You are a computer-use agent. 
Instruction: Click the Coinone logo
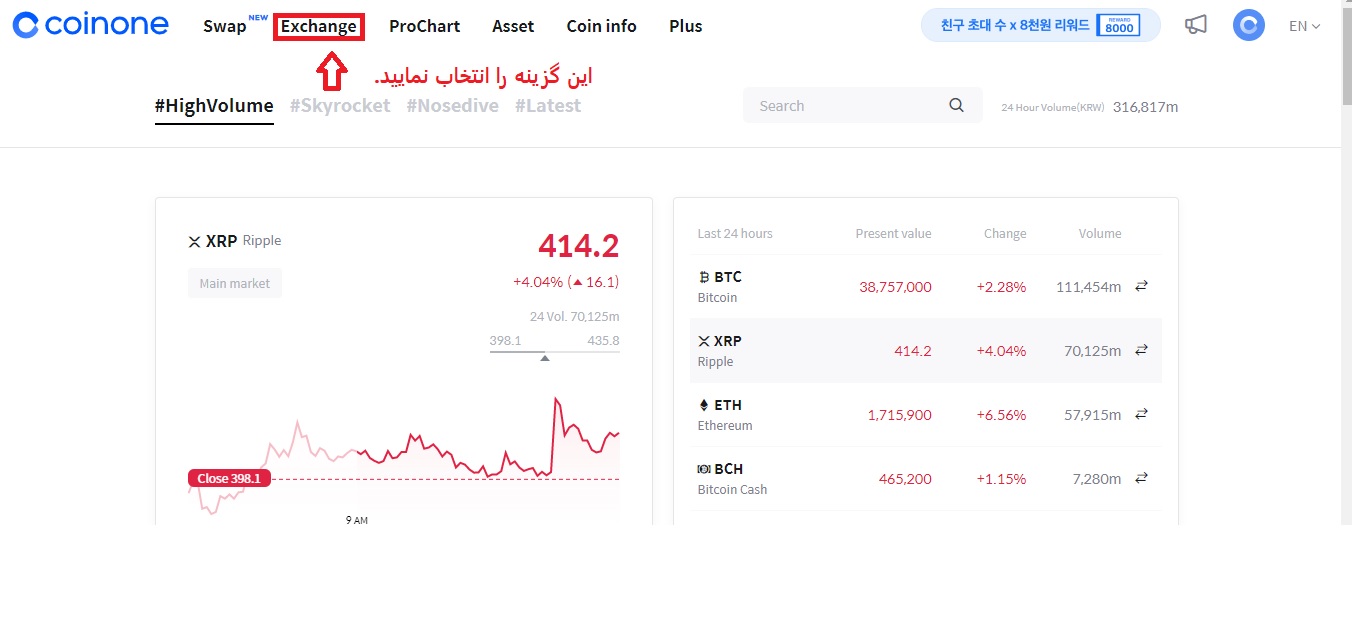point(90,25)
